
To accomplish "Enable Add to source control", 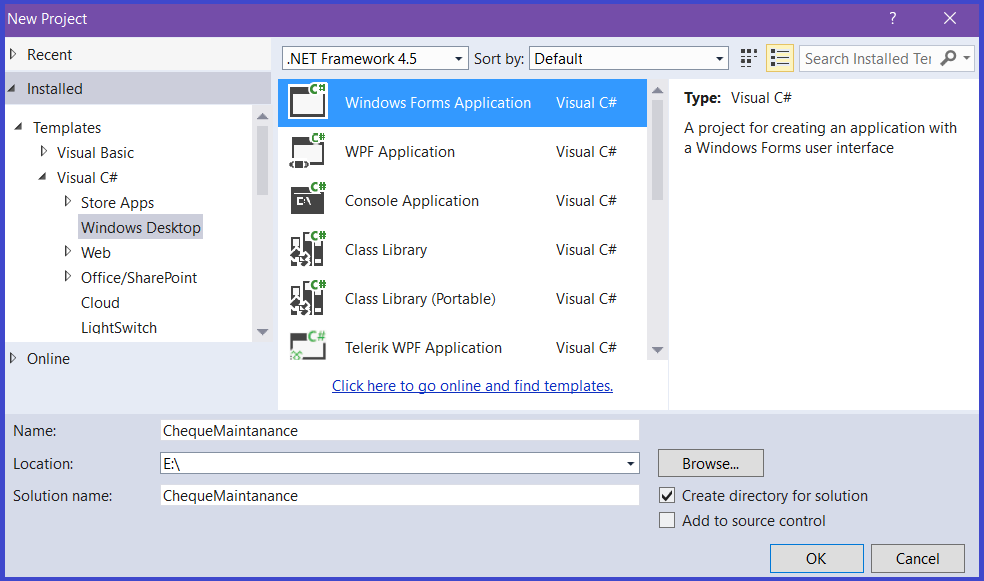I will [667, 520].
